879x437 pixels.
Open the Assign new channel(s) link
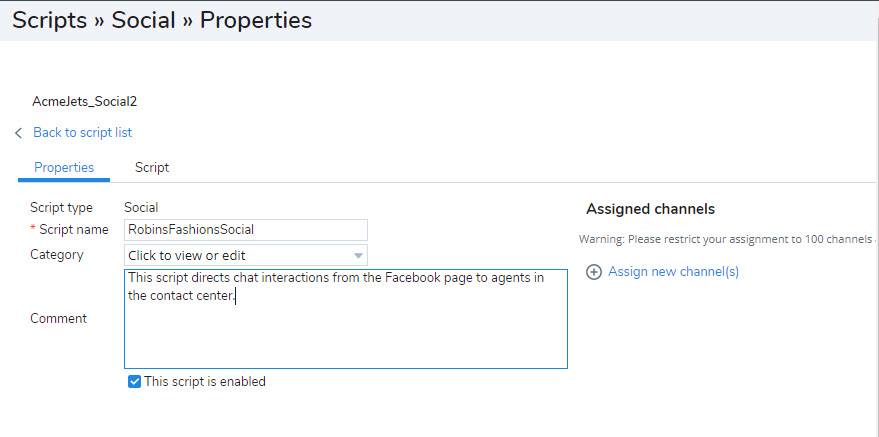point(673,272)
